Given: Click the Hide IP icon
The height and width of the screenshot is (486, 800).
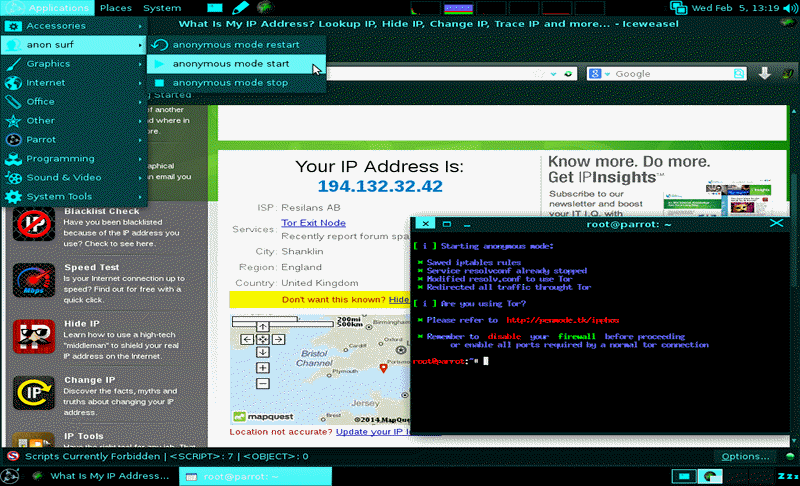Looking at the screenshot, I should [x=34, y=337].
